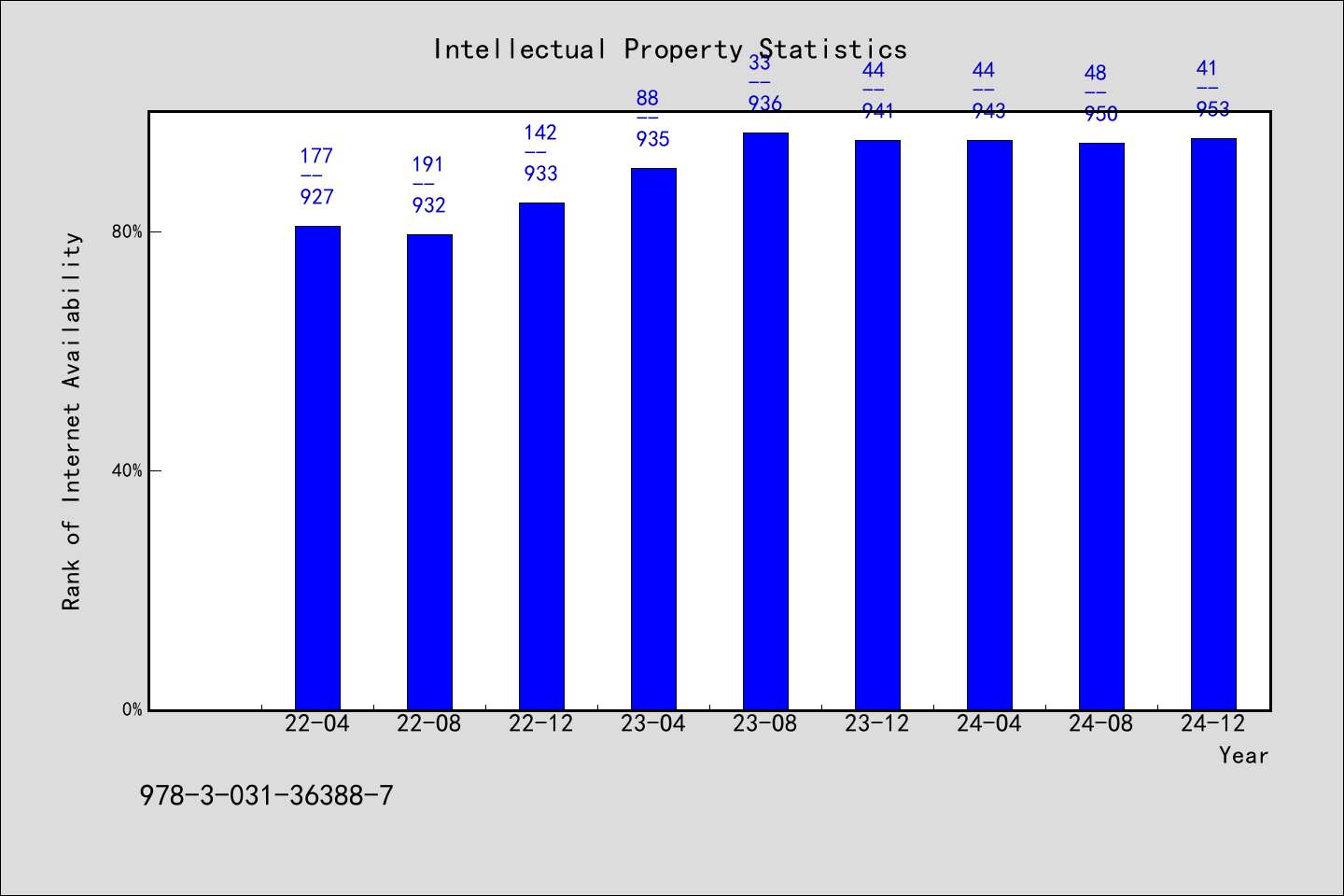
Task: Click the value 142 data label
Action: click(x=540, y=133)
